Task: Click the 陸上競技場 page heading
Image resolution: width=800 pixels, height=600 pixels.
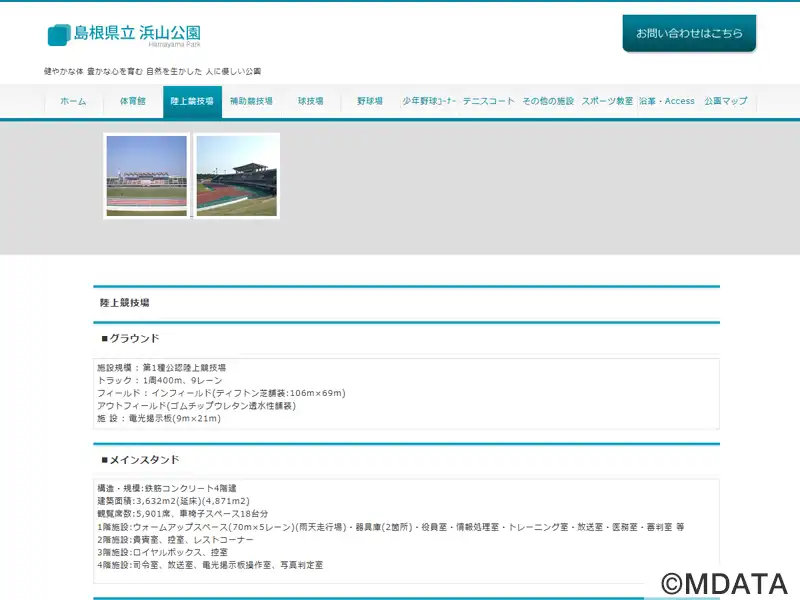Action: (x=124, y=303)
